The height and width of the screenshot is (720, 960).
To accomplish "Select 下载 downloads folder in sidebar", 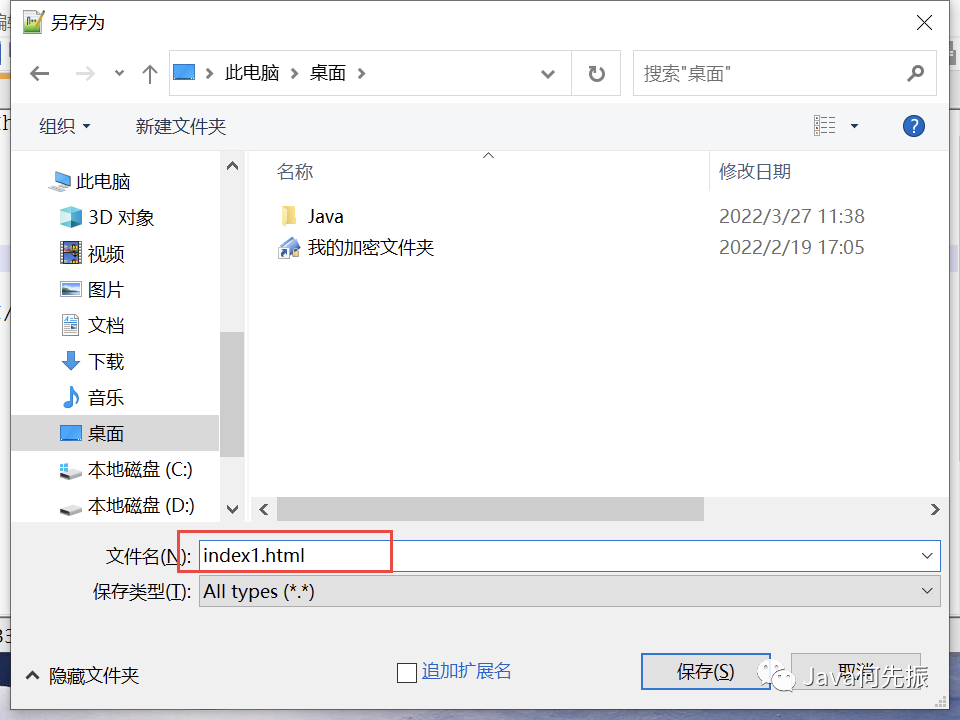I will coord(93,361).
